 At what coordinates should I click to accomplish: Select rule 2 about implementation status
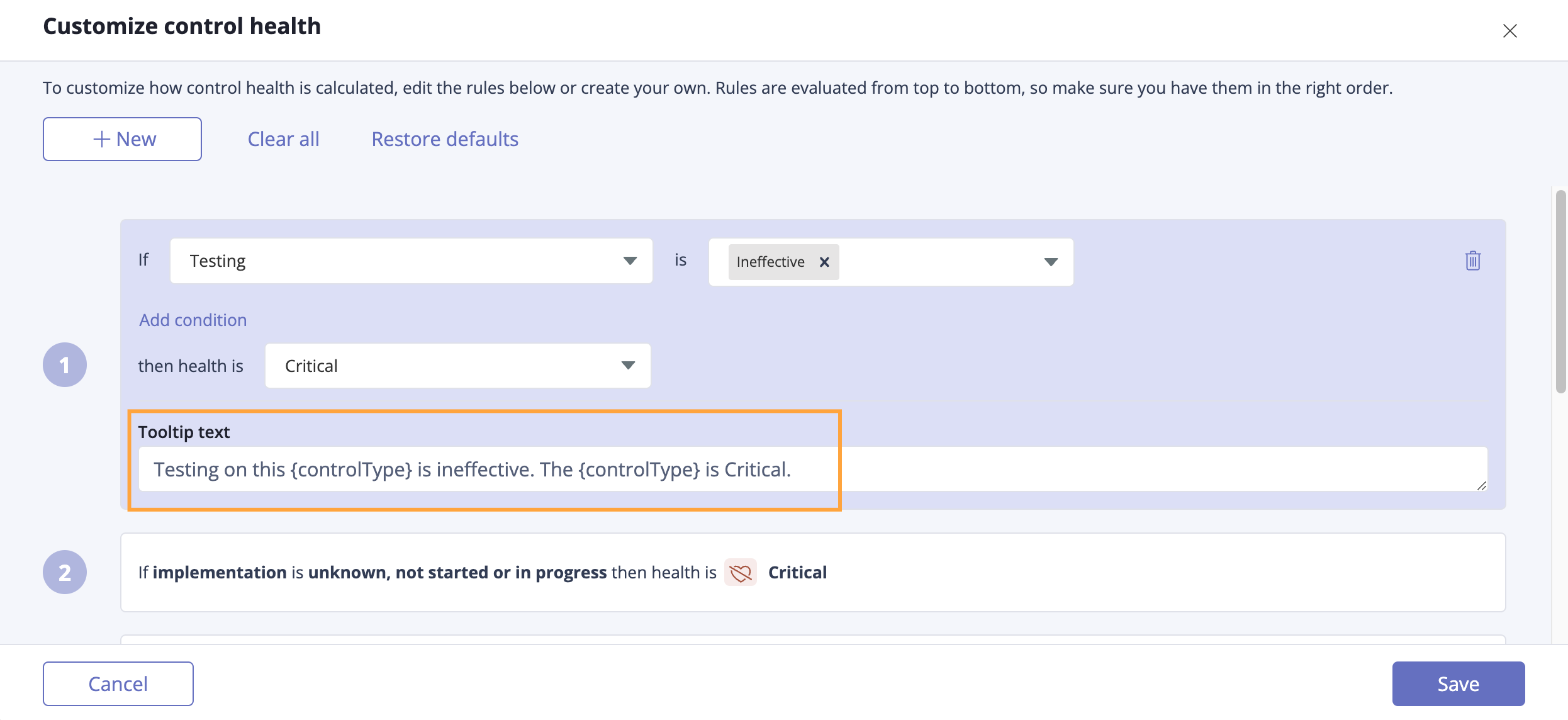[813, 572]
